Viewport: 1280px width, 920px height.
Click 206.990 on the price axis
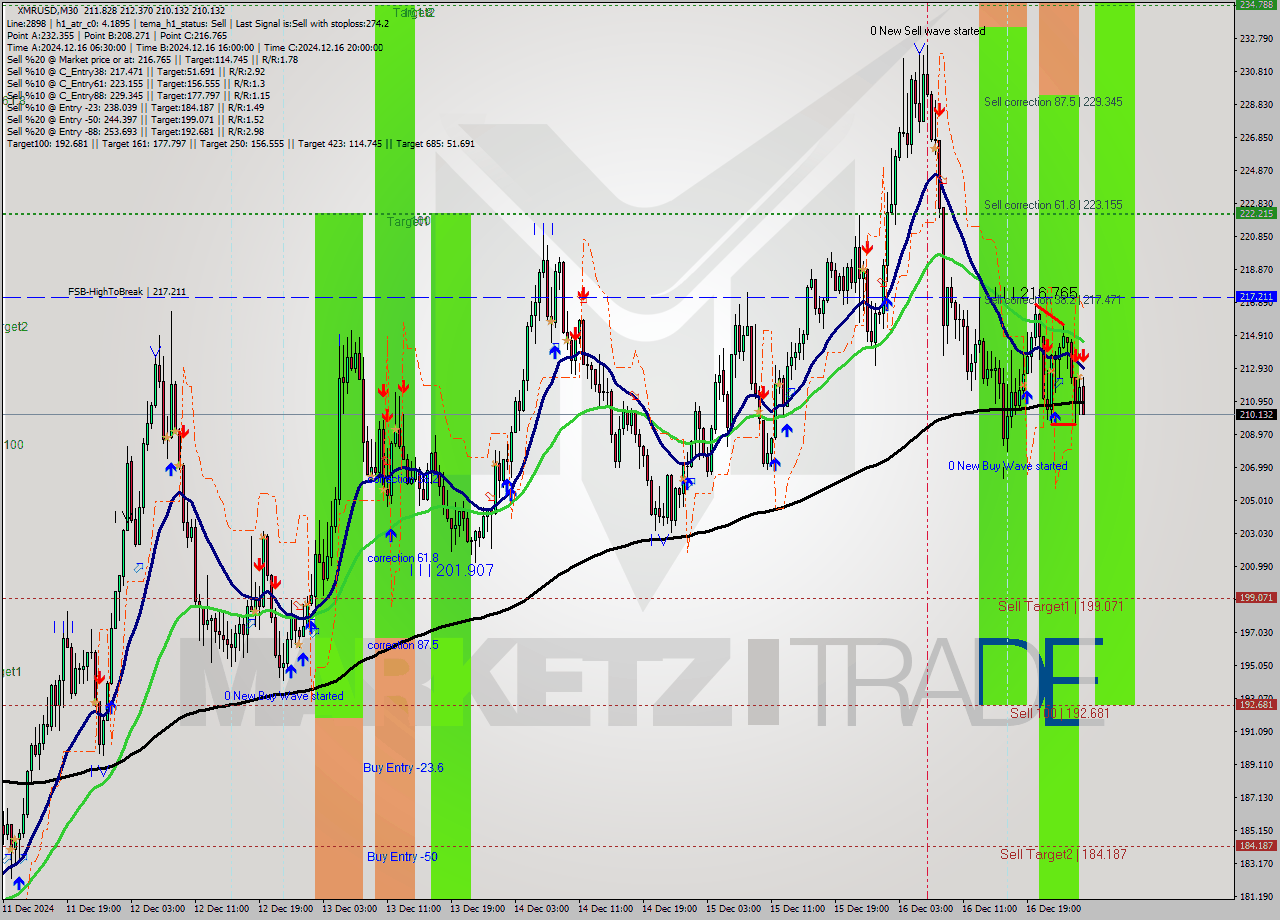point(1256,467)
